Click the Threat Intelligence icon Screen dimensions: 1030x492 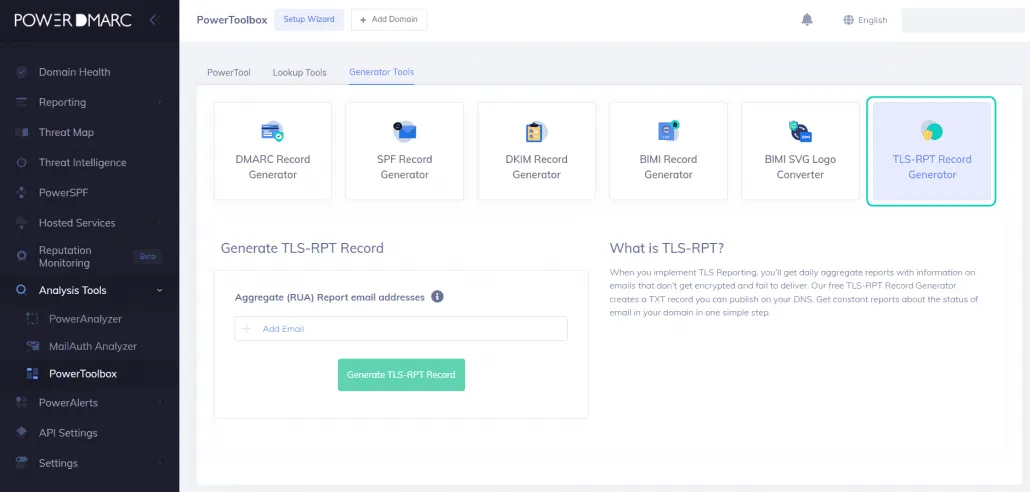22,163
